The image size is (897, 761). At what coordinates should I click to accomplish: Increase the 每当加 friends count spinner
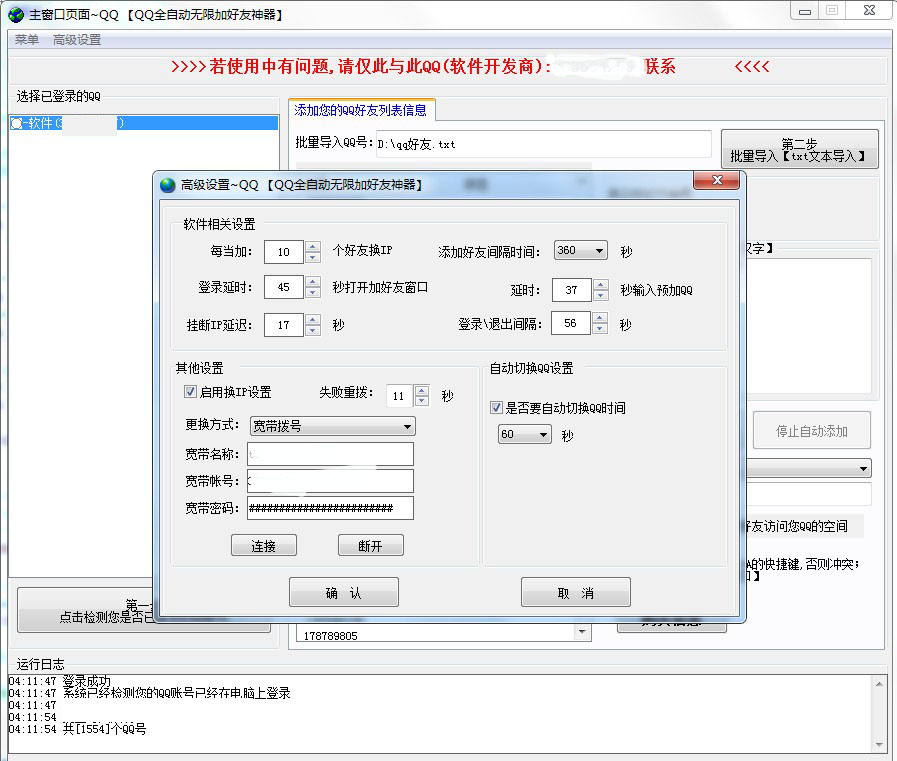312,247
